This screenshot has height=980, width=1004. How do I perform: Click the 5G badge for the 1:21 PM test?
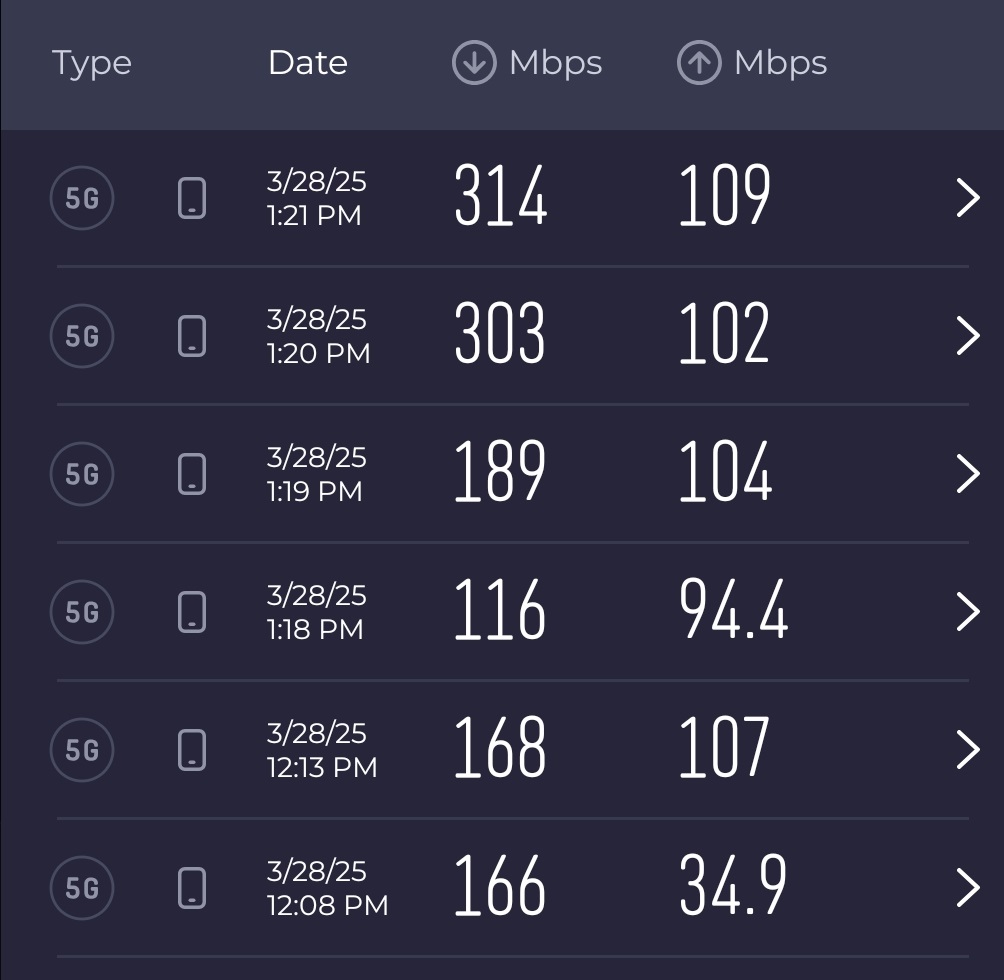82,198
